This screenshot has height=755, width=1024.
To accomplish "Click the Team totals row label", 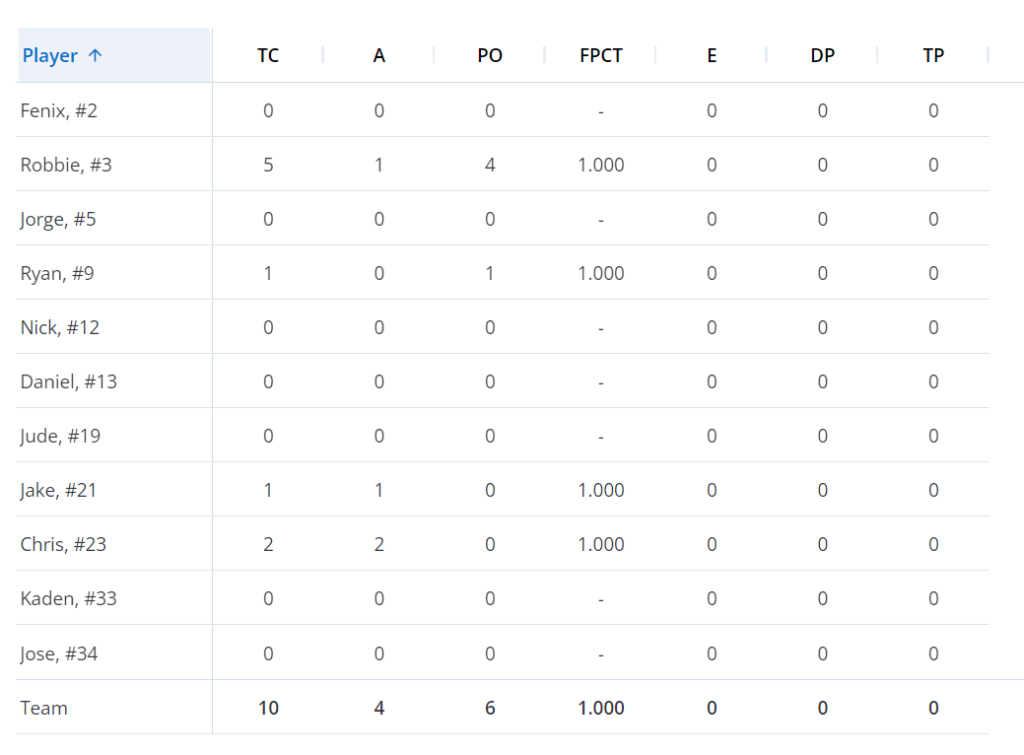I will 44,708.
